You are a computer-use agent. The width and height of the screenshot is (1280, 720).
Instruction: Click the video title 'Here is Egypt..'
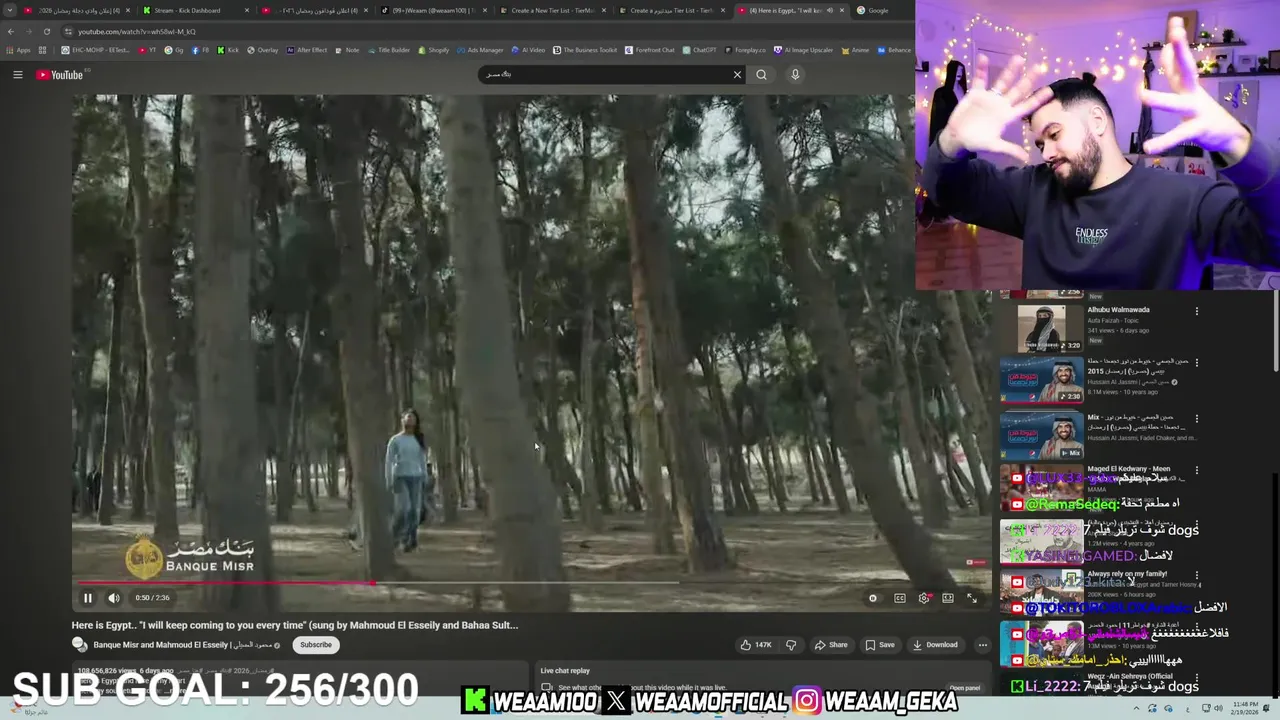(295, 625)
